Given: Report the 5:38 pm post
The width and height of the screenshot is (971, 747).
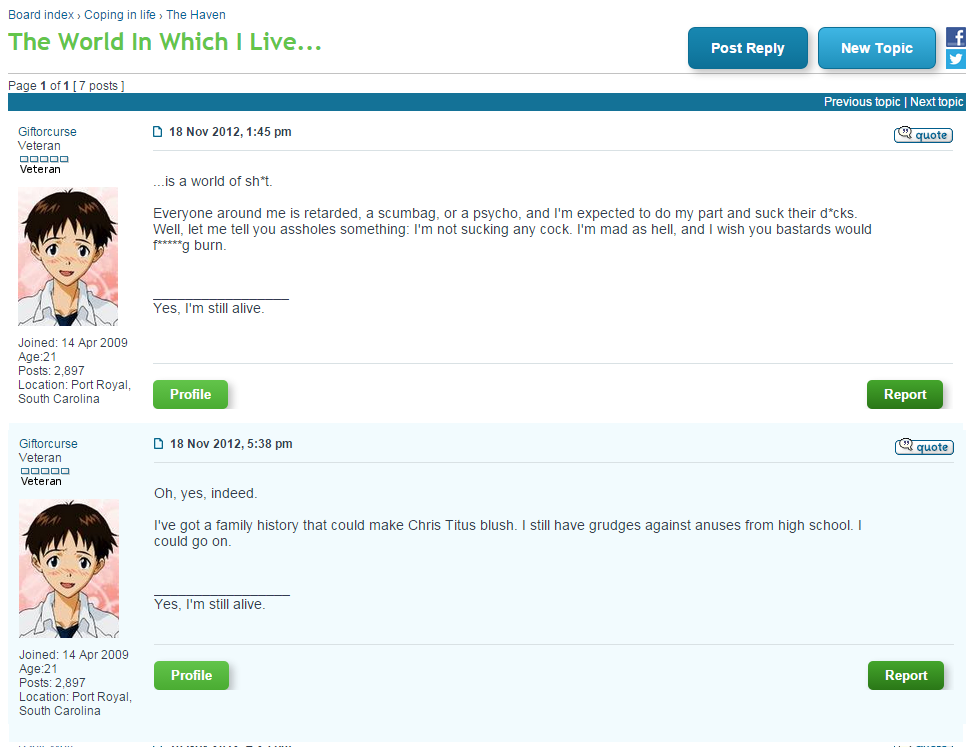Looking at the screenshot, I should coord(906,675).
